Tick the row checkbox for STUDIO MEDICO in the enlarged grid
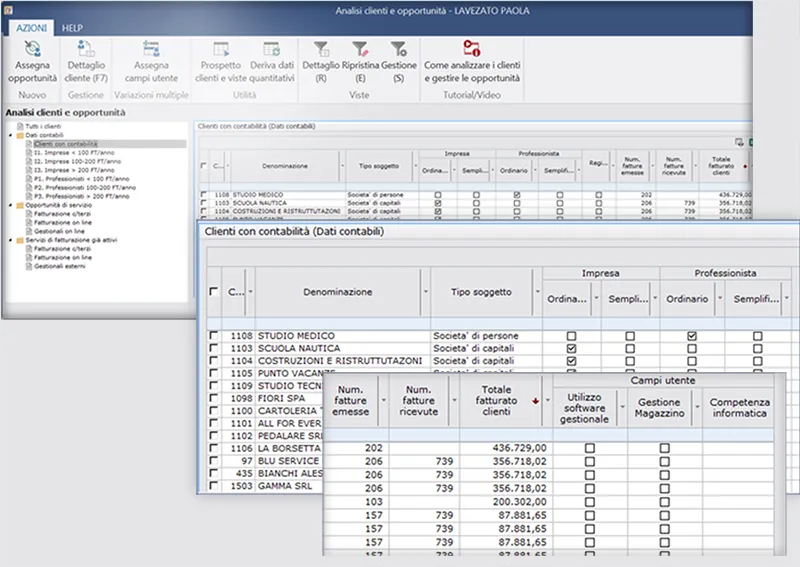The width and height of the screenshot is (800, 567). tap(213, 335)
